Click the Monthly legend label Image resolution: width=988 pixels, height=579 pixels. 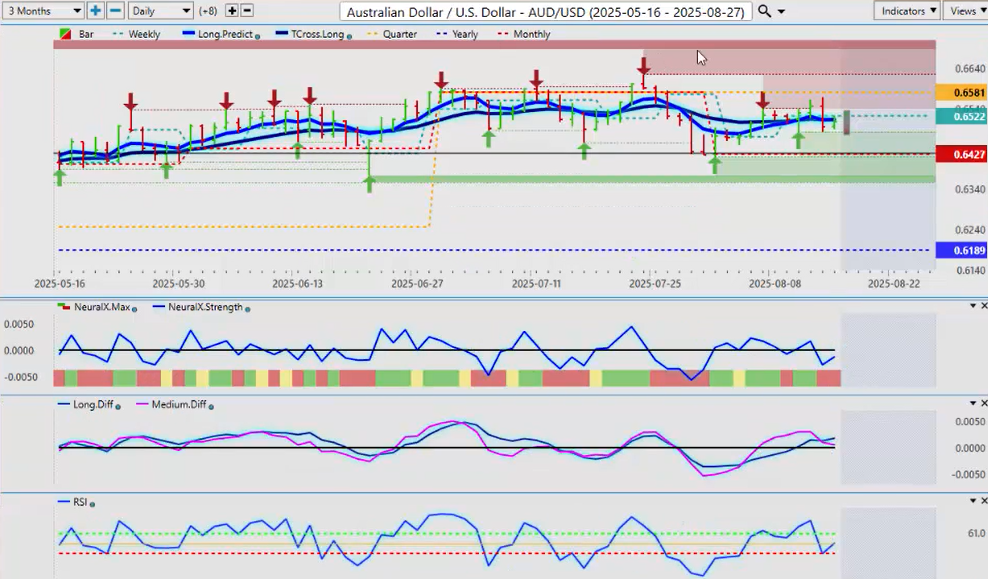point(530,34)
